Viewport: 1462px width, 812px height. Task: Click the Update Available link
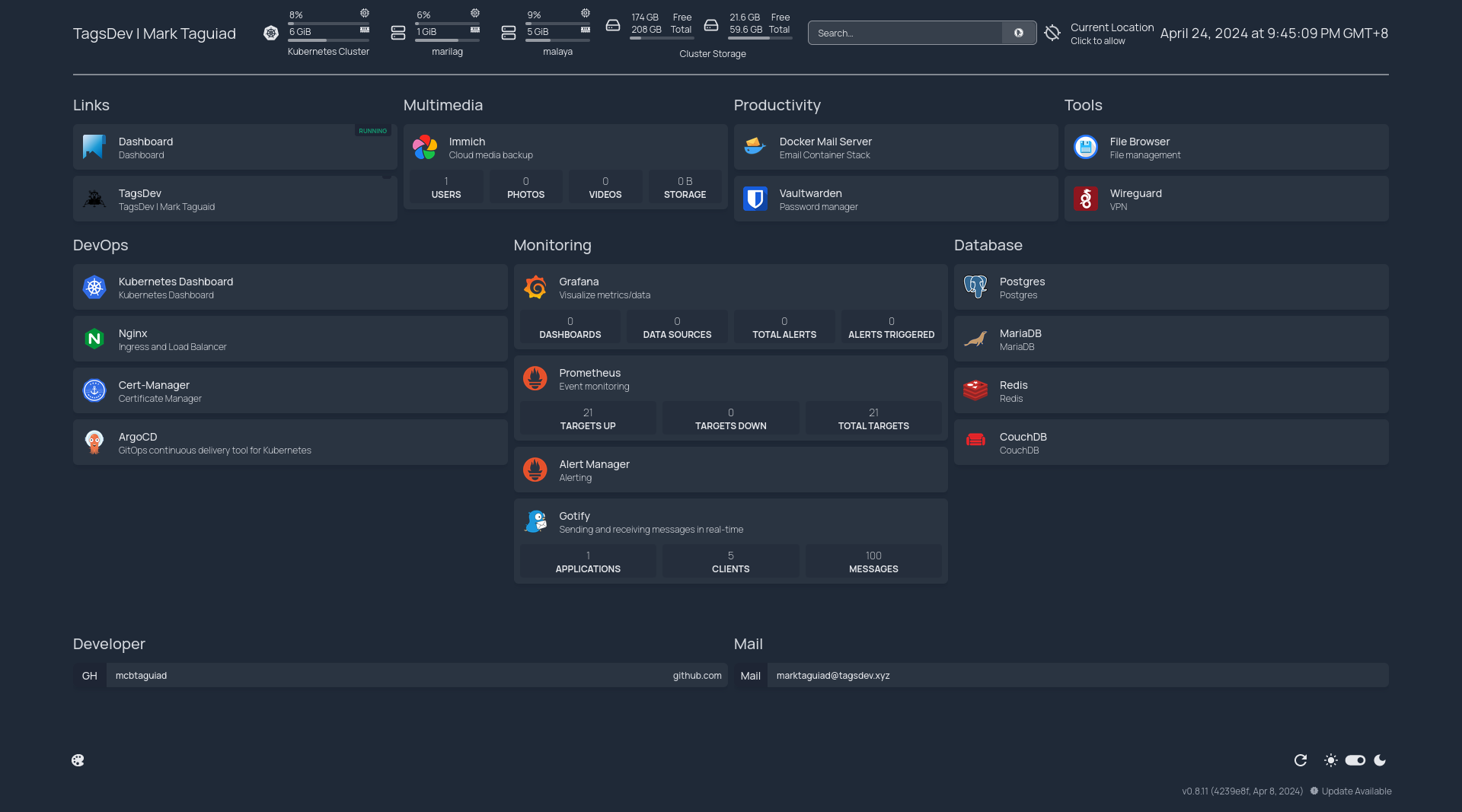click(x=1356, y=791)
